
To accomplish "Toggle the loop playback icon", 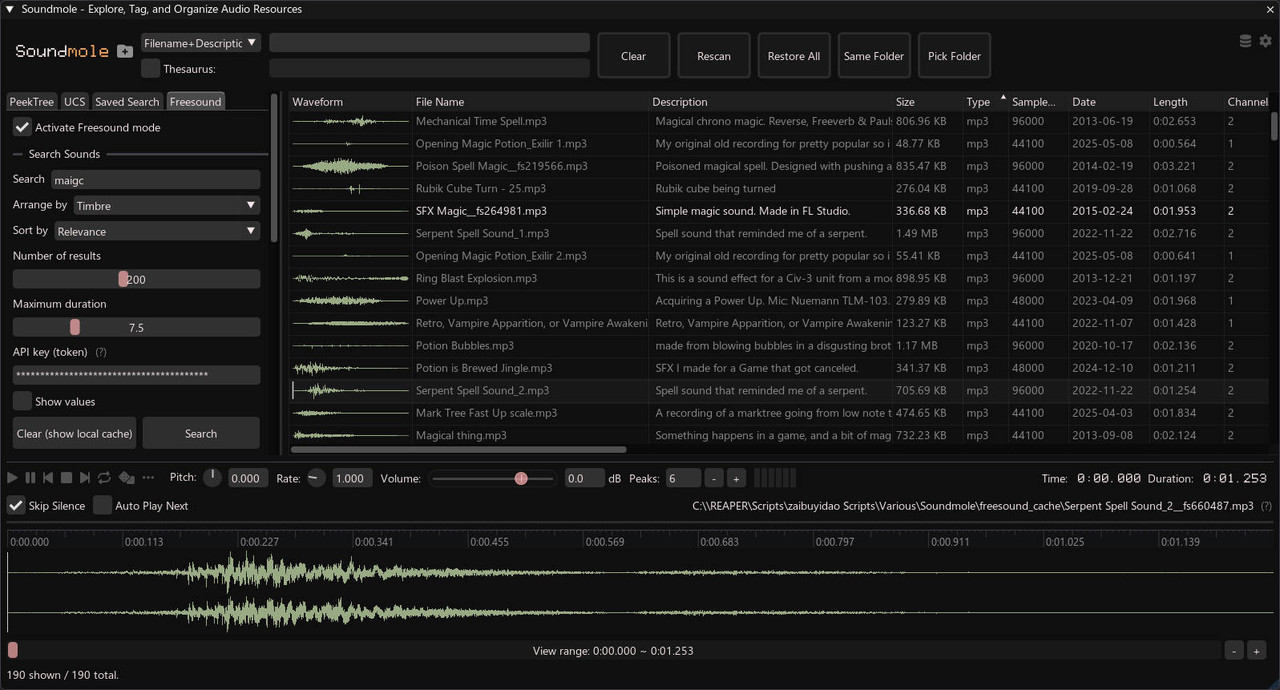I will pyautogui.click(x=104, y=478).
